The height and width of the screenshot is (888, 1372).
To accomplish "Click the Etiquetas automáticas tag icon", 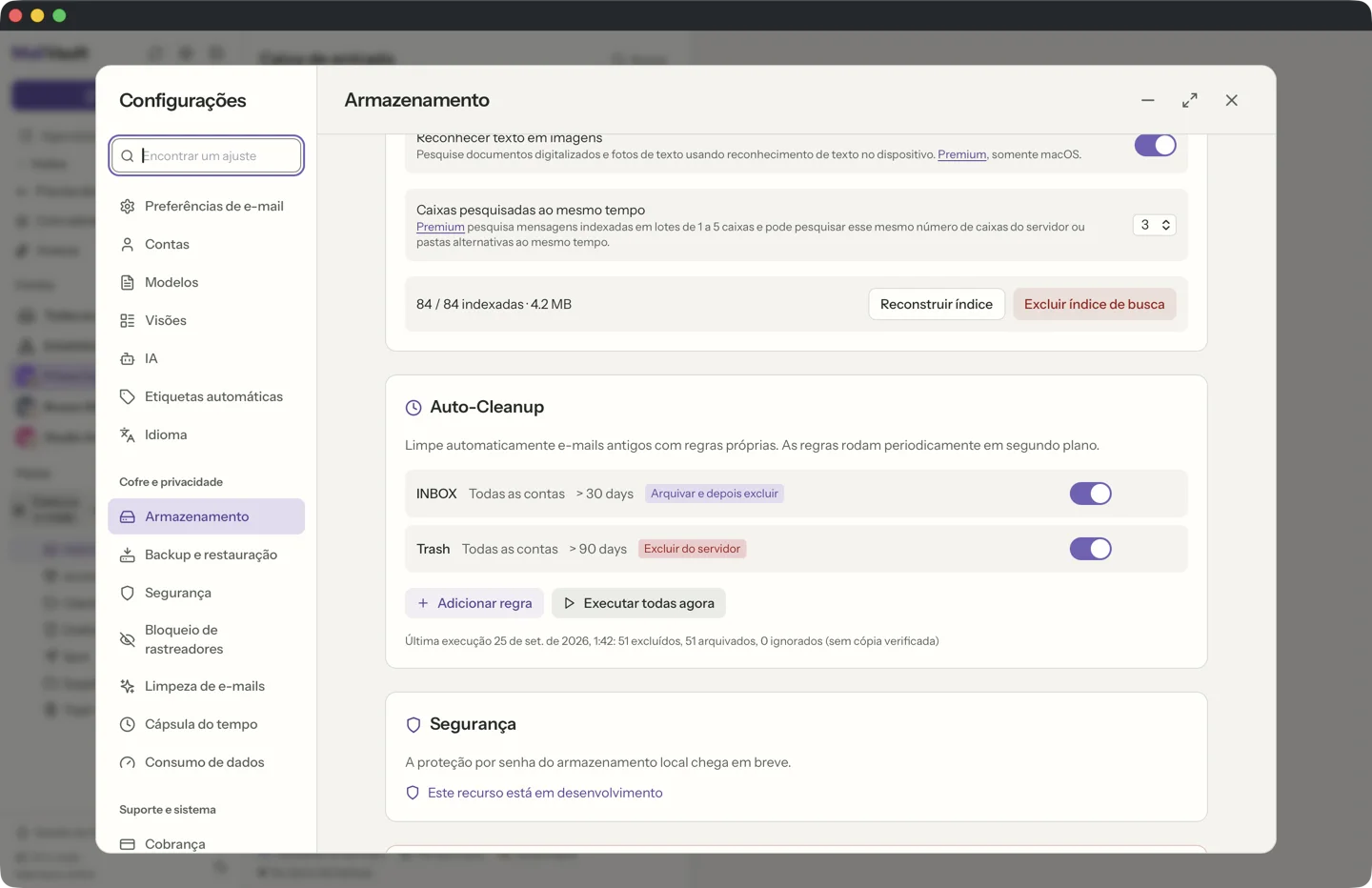I will [x=128, y=396].
